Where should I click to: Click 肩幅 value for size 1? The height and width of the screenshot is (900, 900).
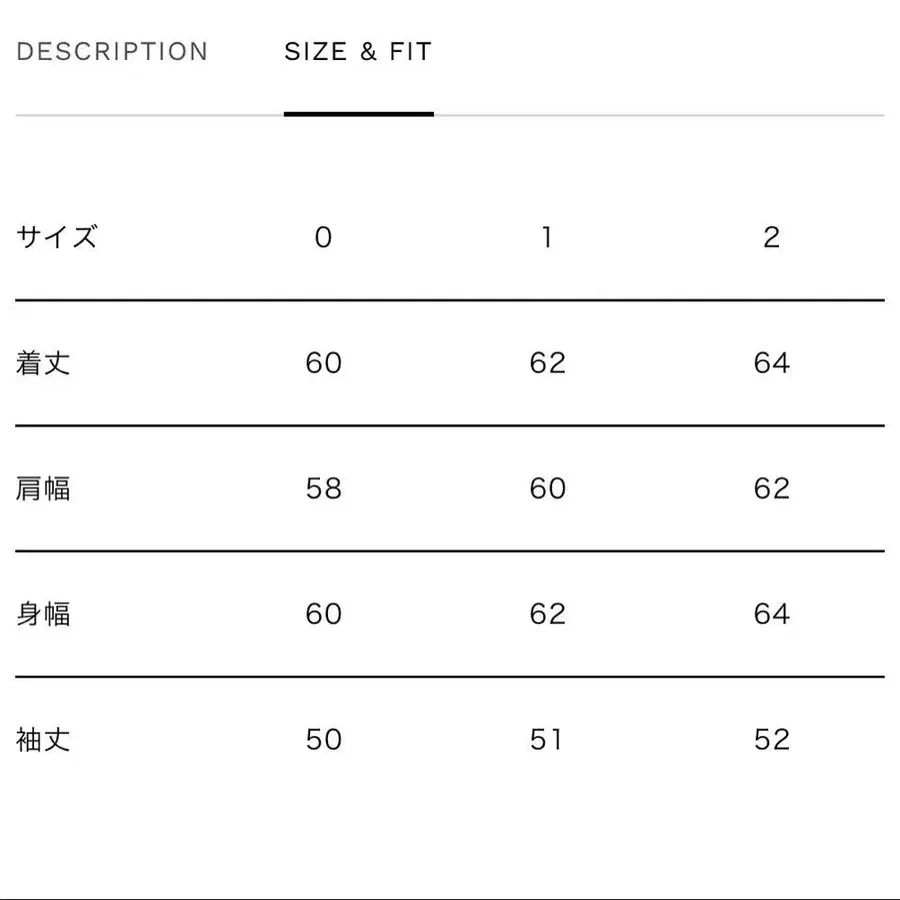click(547, 489)
